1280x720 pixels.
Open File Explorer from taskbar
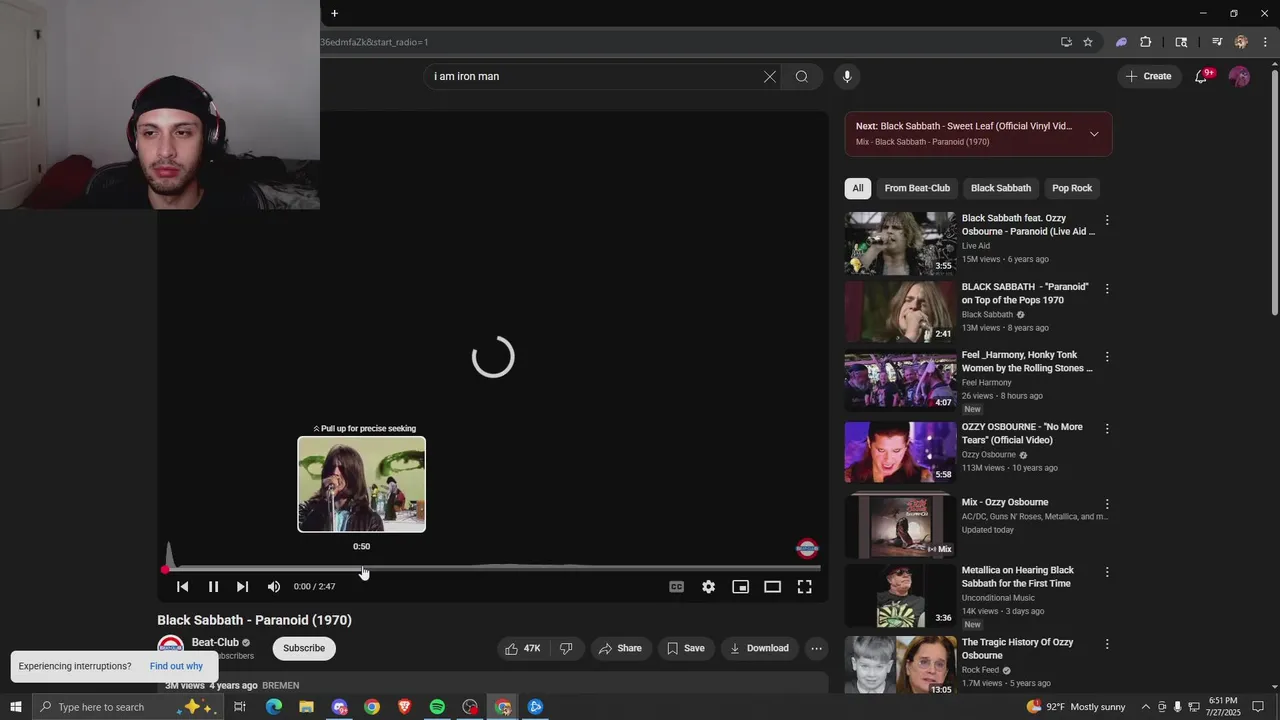[x=306, y=707]
